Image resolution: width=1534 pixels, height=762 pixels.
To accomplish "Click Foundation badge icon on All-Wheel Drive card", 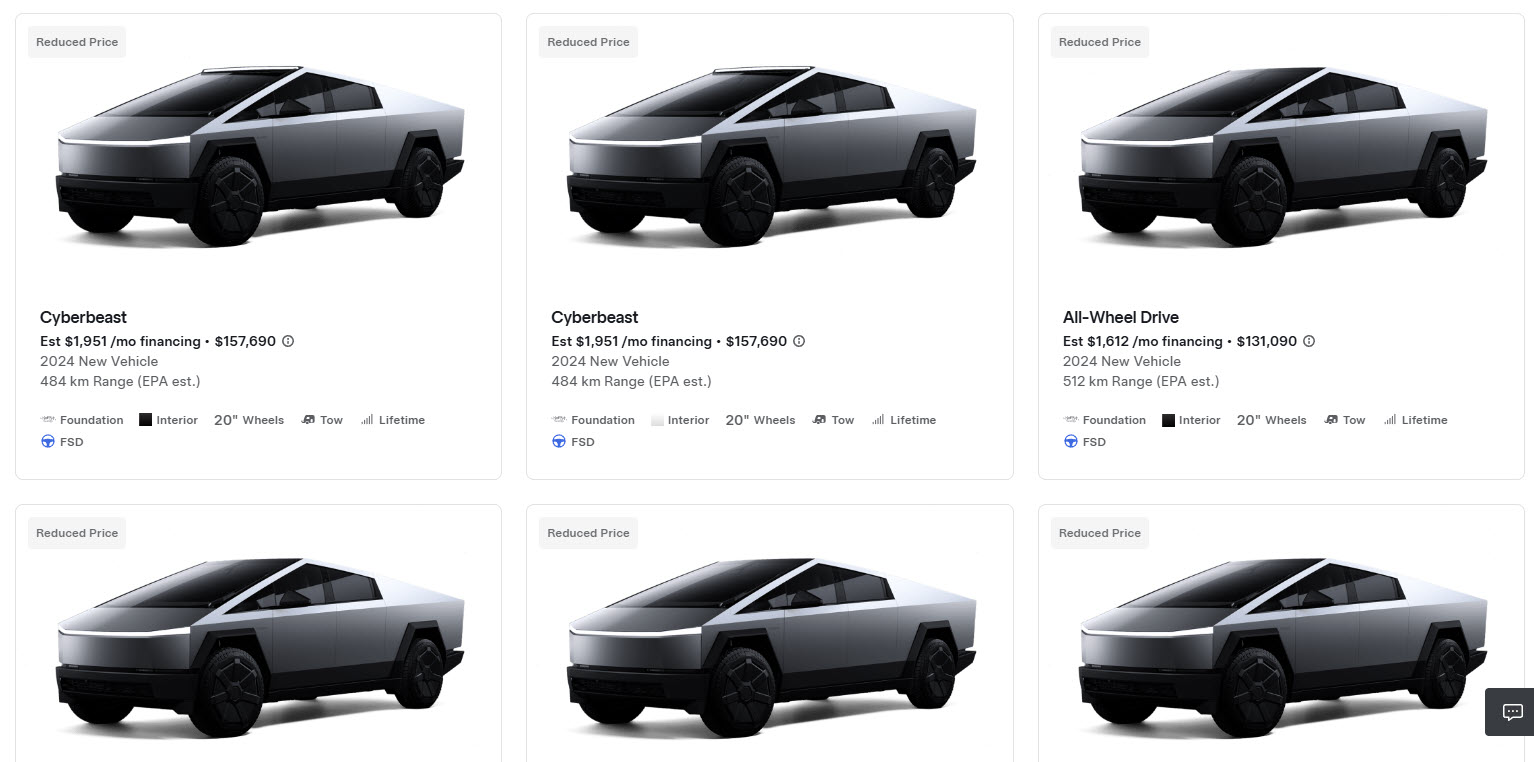I will 1070,420.
